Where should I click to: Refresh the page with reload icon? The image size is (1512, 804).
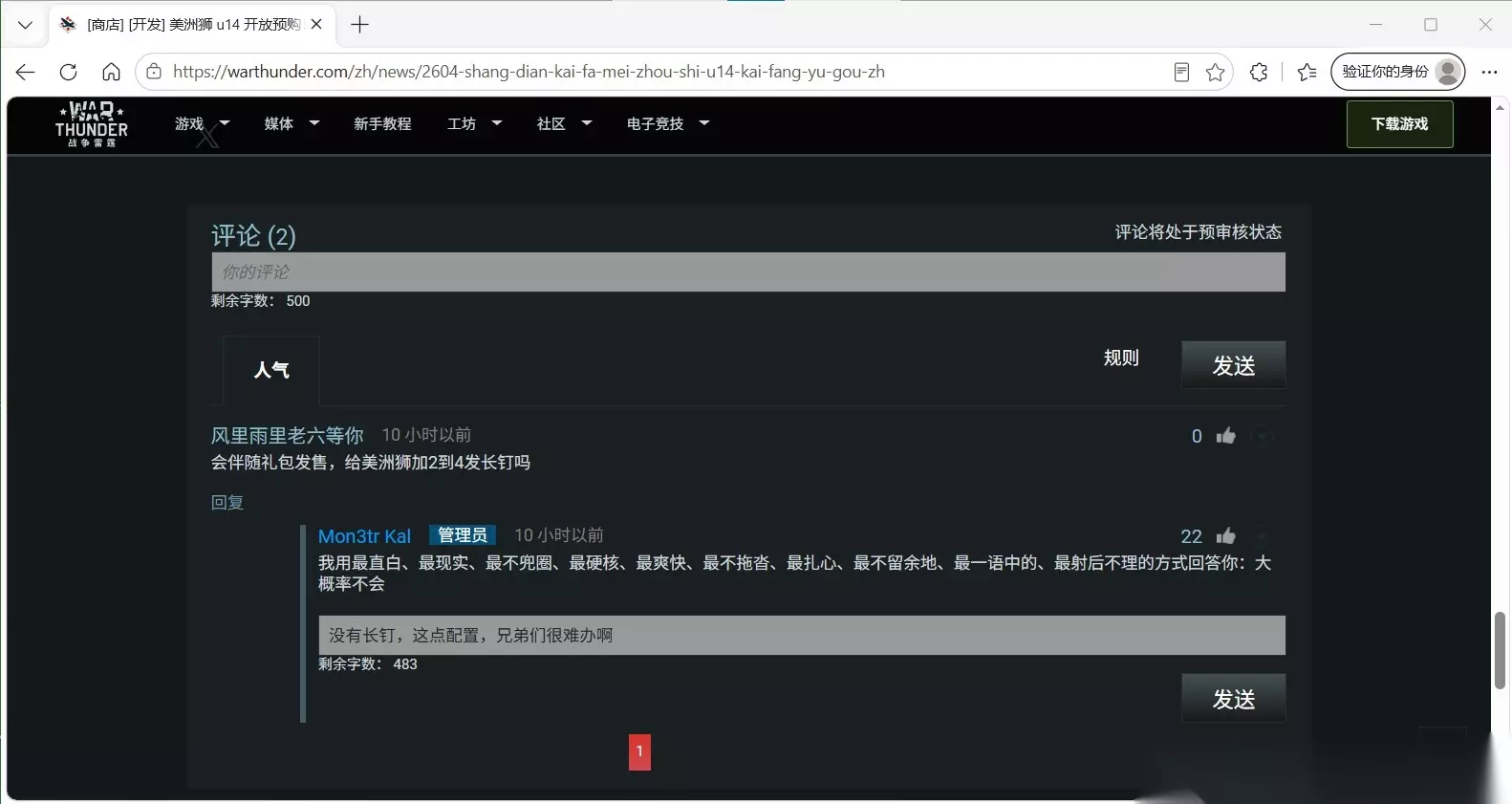point(68,72)
